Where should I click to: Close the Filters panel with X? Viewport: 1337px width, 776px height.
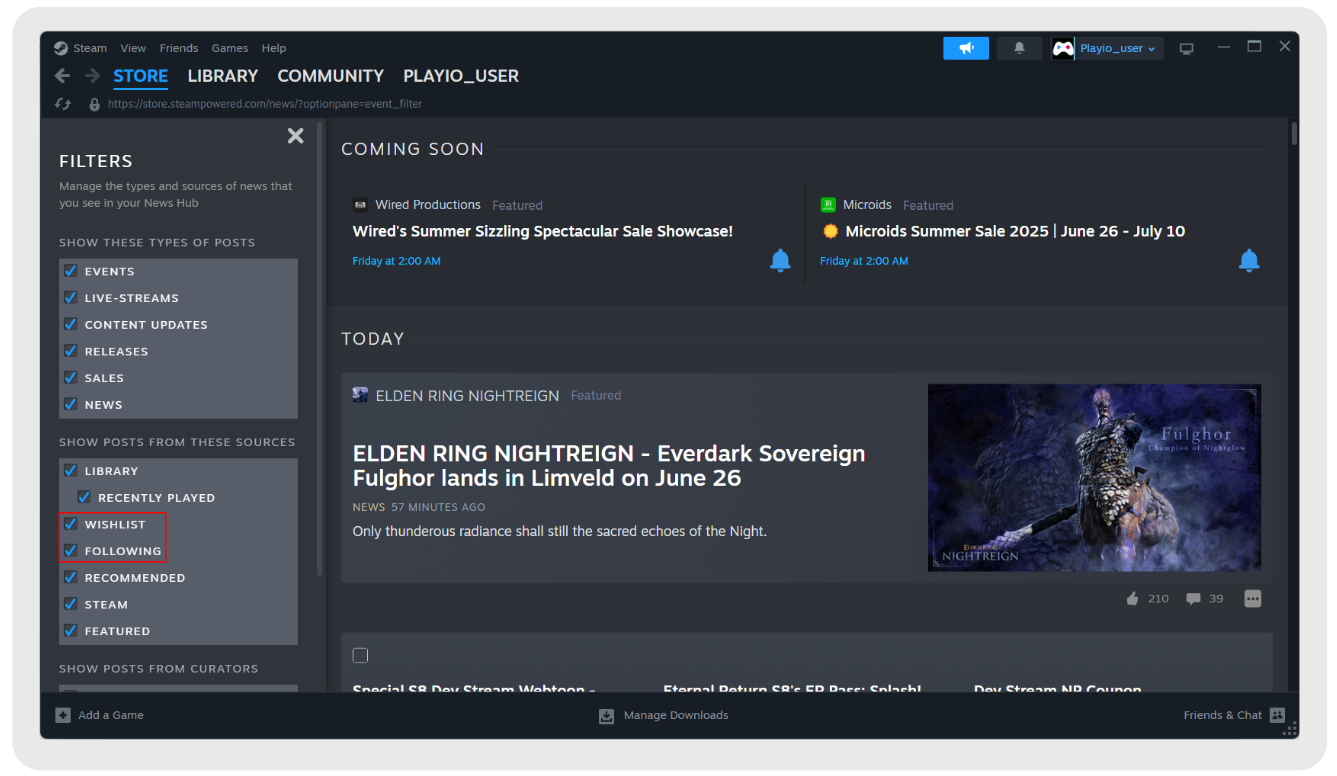click(295, 135)
